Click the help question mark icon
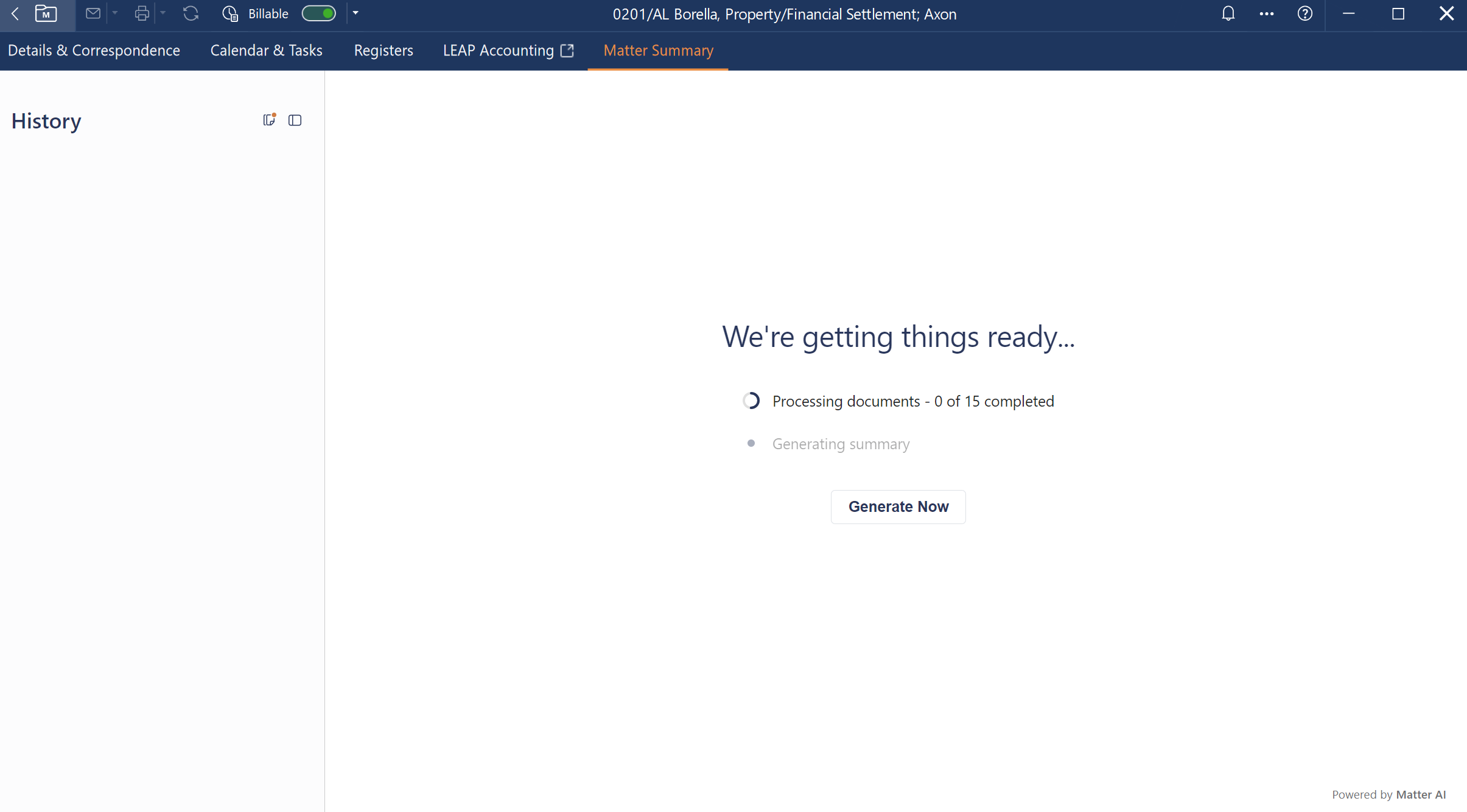The height and width of the screenshot is (812, 1467). point(1304,13)
